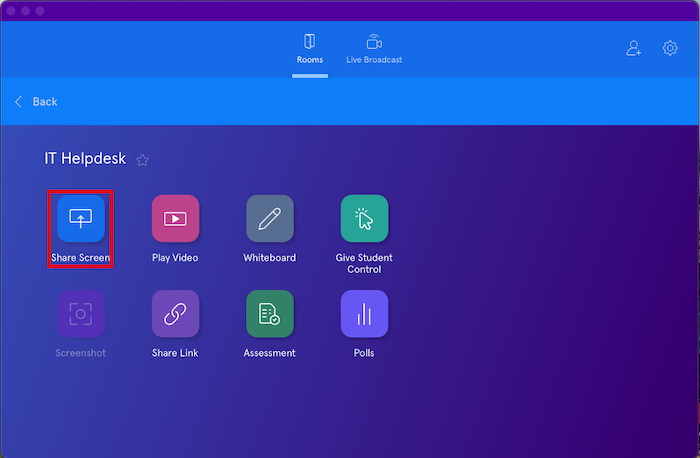Select the Give Student Control icon
700x458 pixels.
tap(364, 219)
